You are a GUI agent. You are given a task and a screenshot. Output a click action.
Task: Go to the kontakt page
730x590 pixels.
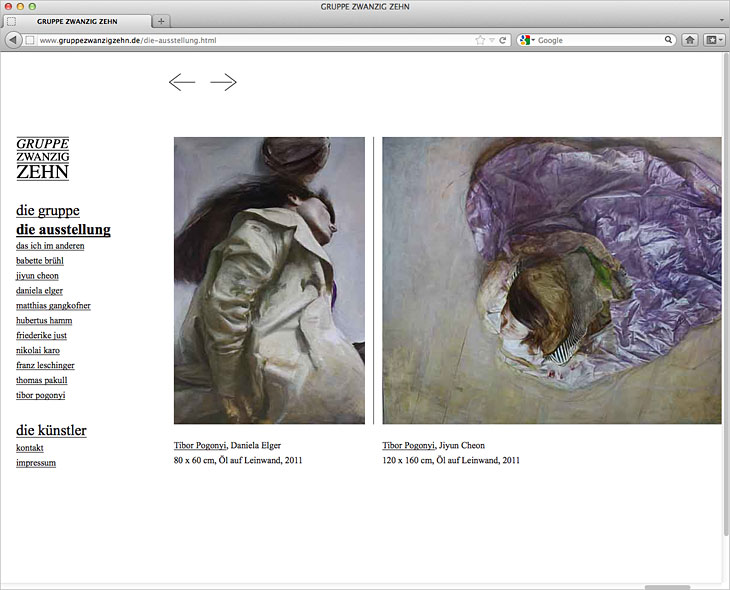30,448
